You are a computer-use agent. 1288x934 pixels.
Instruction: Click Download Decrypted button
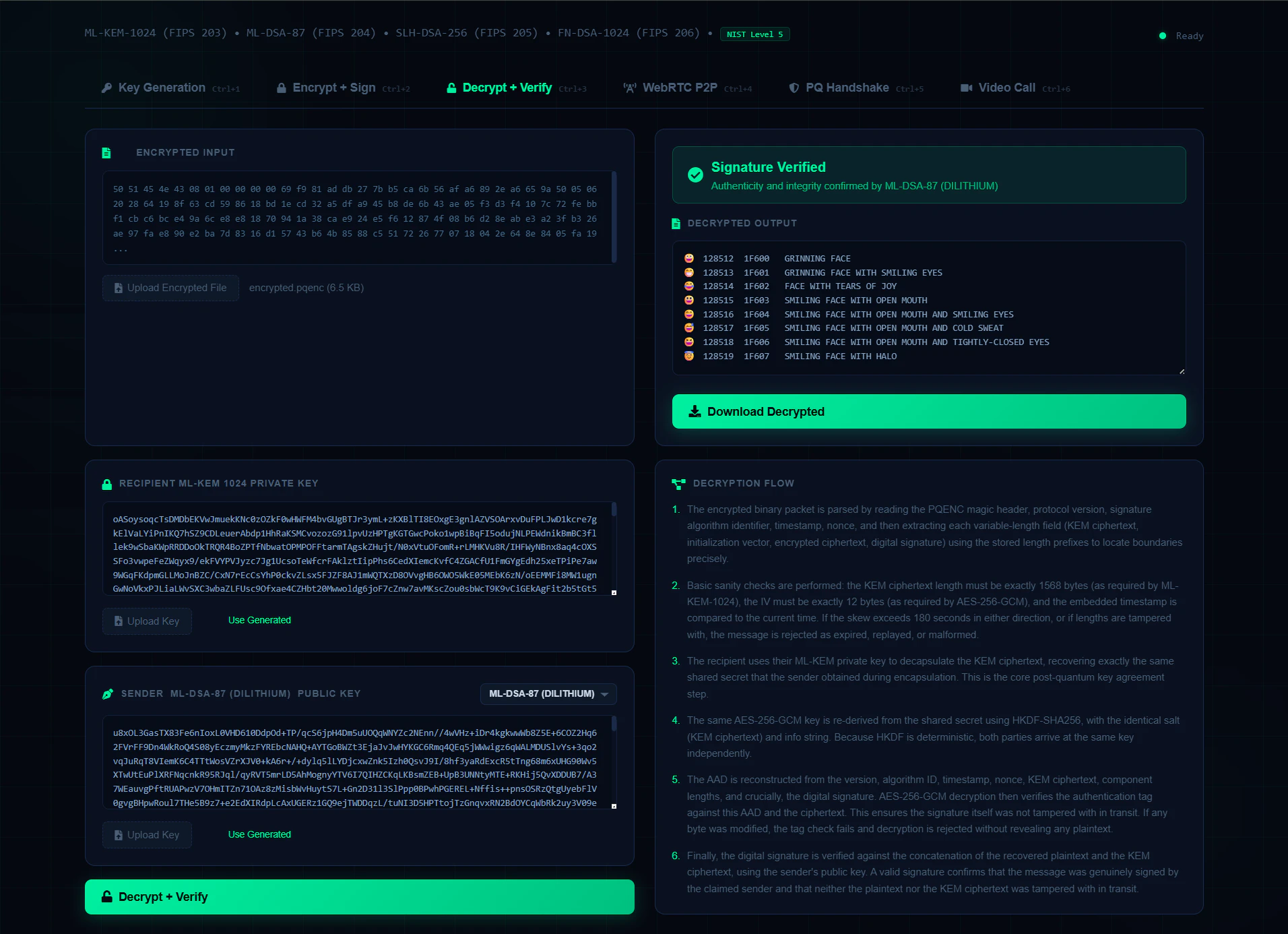point(929,411)
